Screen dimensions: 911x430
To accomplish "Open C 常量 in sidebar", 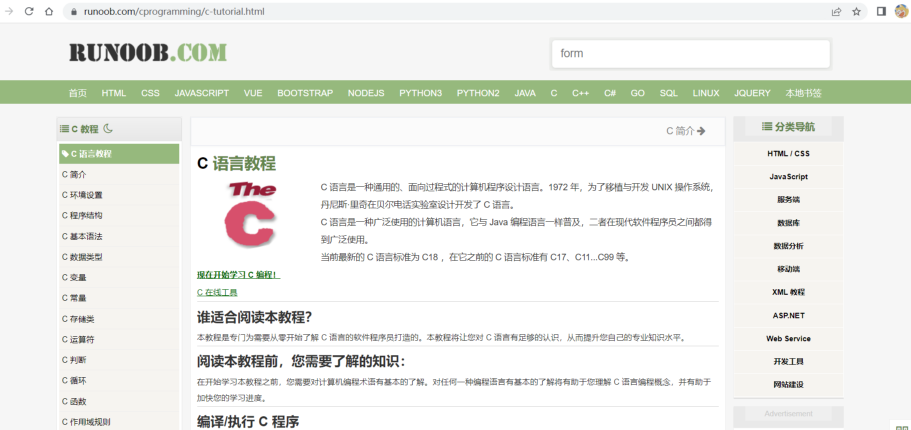I will (x=119, y=298).
